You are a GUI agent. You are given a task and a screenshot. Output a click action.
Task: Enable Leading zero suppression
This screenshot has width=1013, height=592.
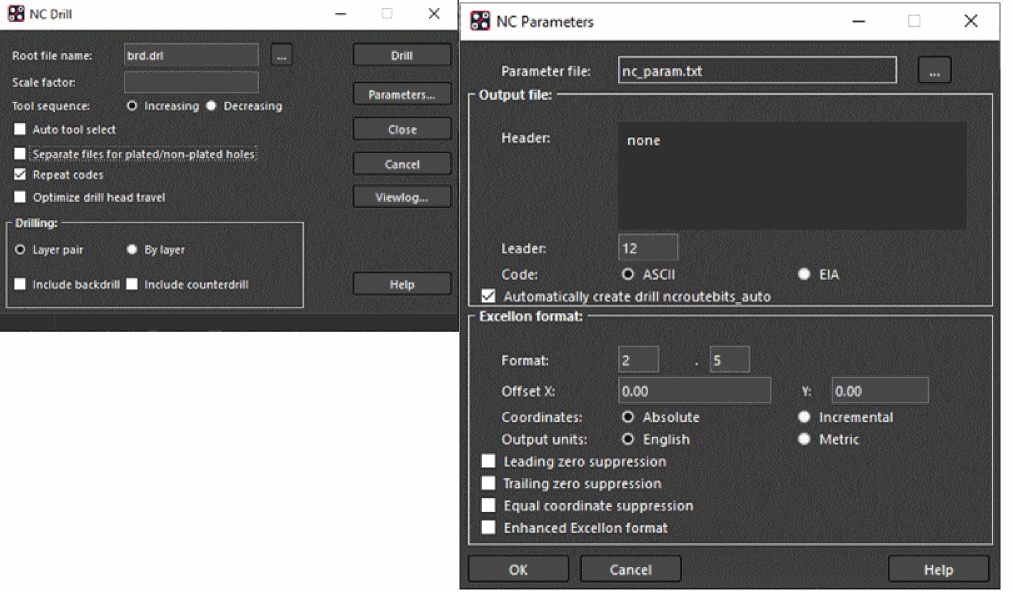pos(488,461)
